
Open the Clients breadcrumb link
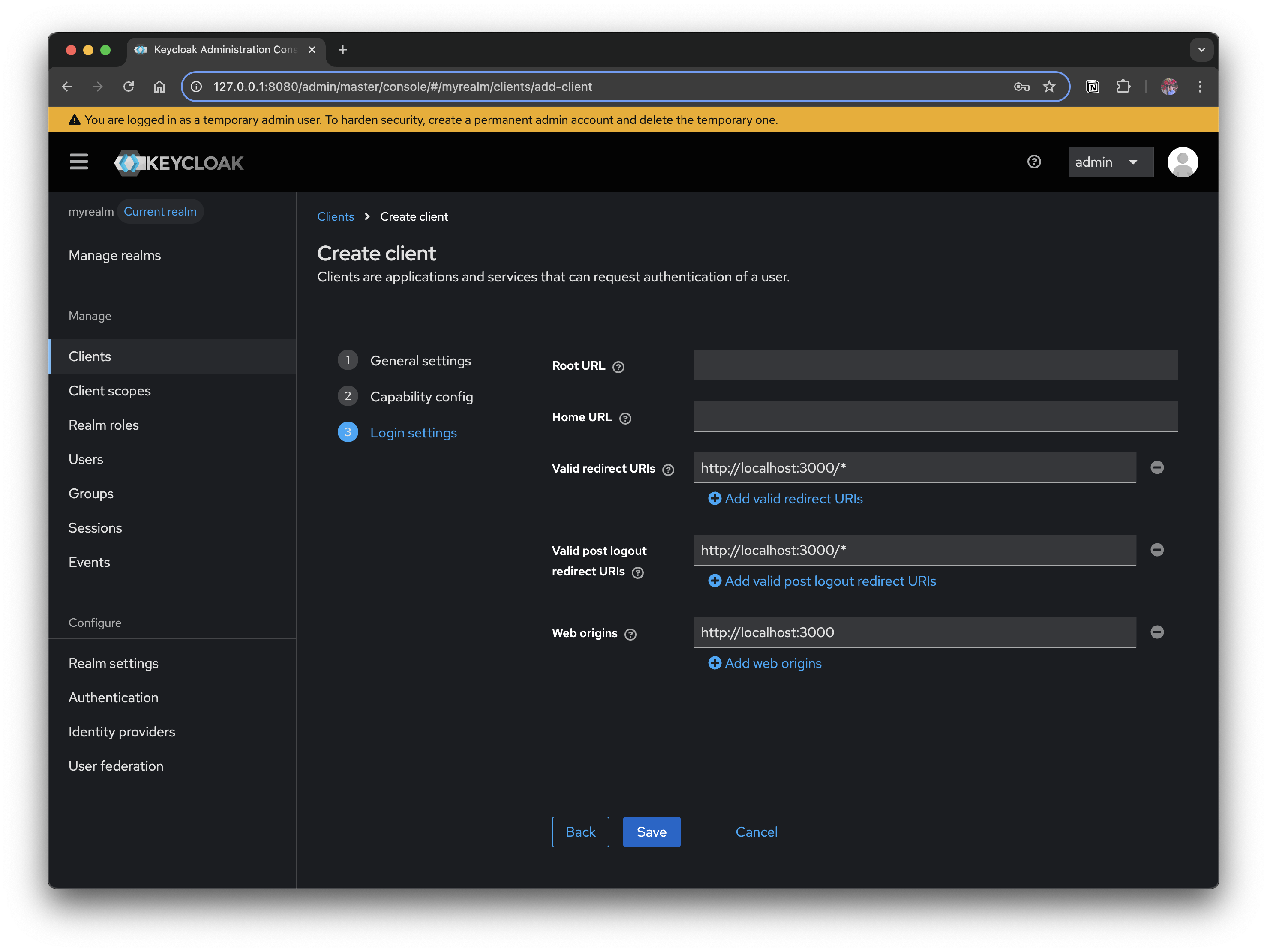[x=336, y=216]
